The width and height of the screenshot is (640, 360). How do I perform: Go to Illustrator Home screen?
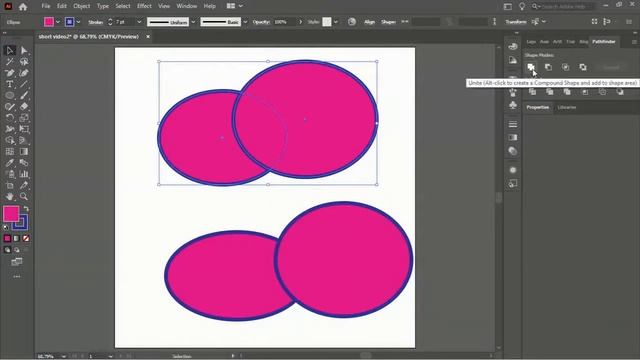[x=23, y=7]
